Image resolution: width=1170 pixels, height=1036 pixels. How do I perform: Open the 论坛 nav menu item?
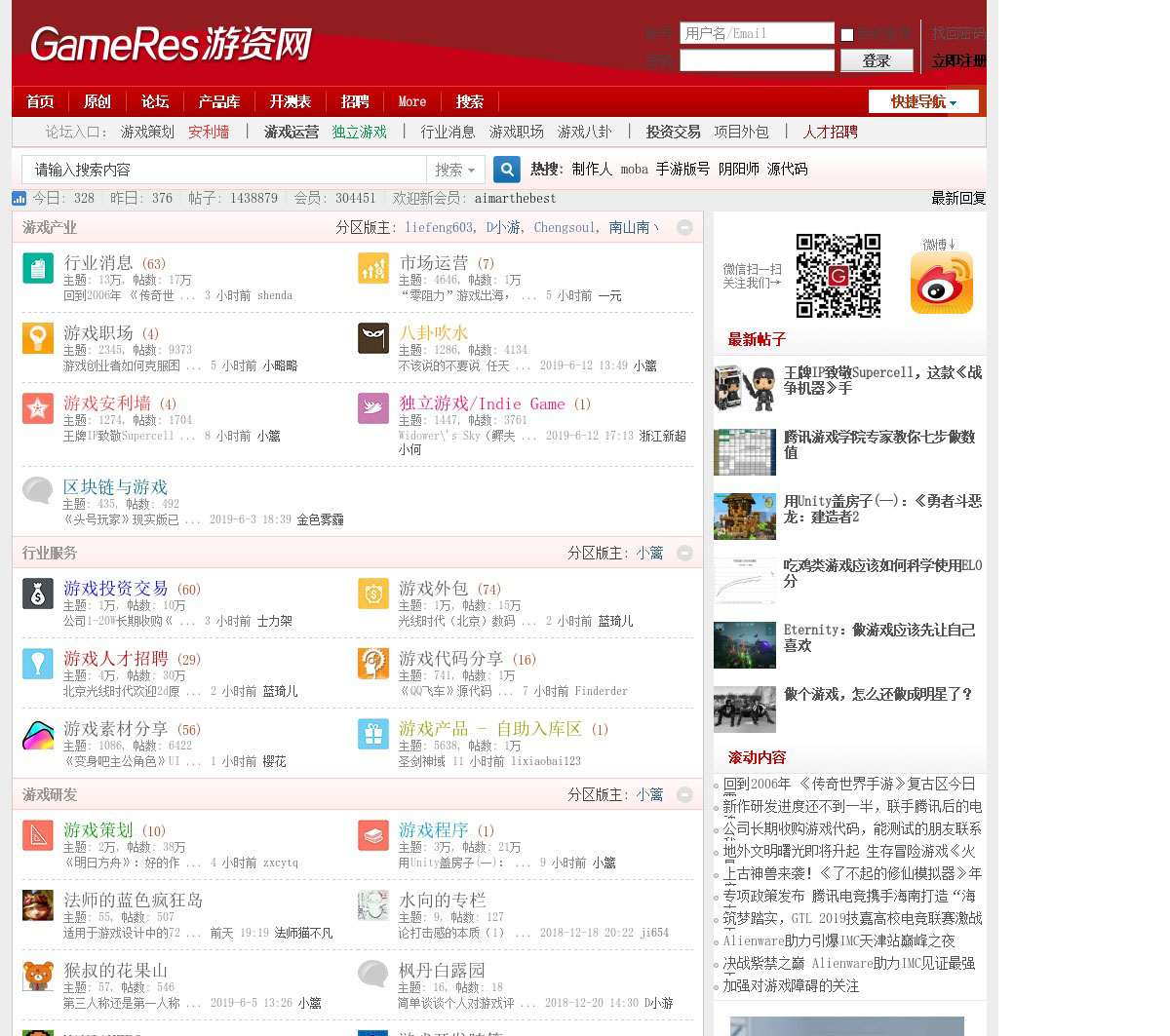[155, 101]
